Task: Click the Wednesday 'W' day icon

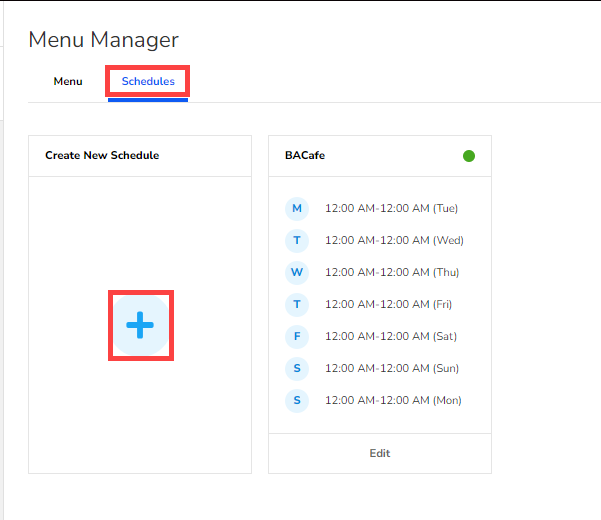Action: (x=297, y=273)
